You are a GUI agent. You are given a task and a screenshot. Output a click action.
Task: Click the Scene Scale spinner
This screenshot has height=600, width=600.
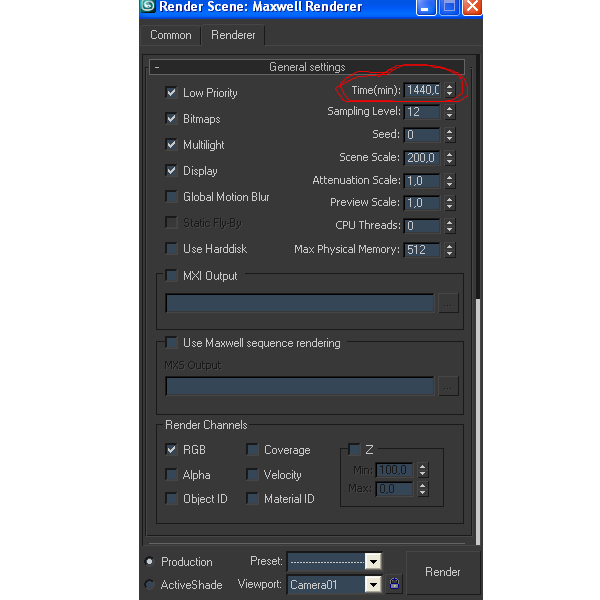click(x=450, y=158)
